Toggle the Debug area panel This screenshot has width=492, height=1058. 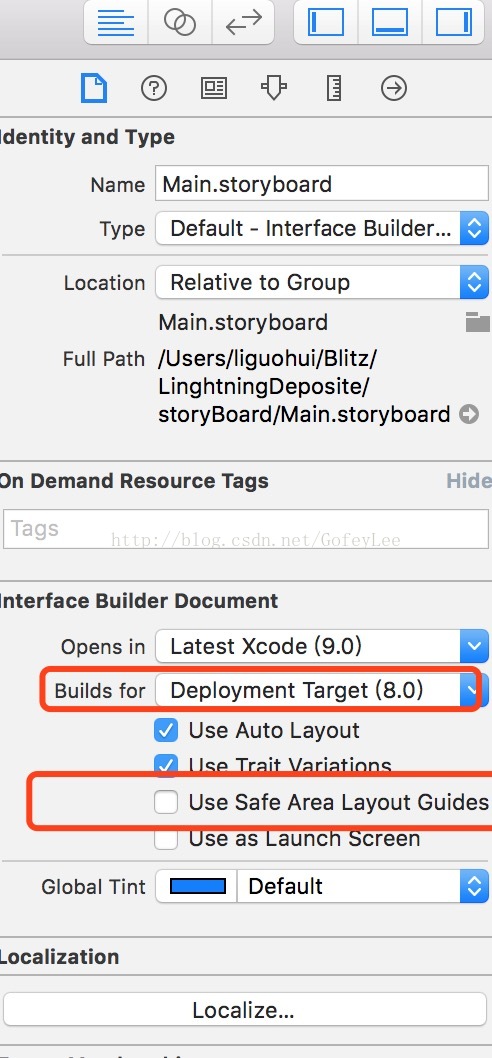pyautogui.click(x=390, y=22)
